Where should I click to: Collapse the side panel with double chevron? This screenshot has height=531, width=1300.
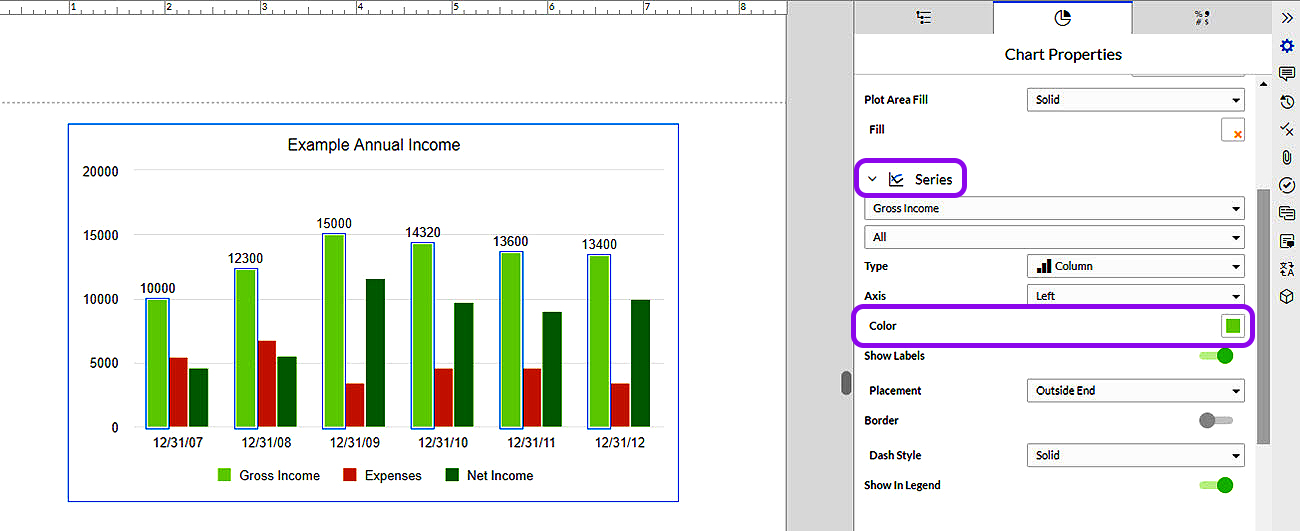point(1287,18)
